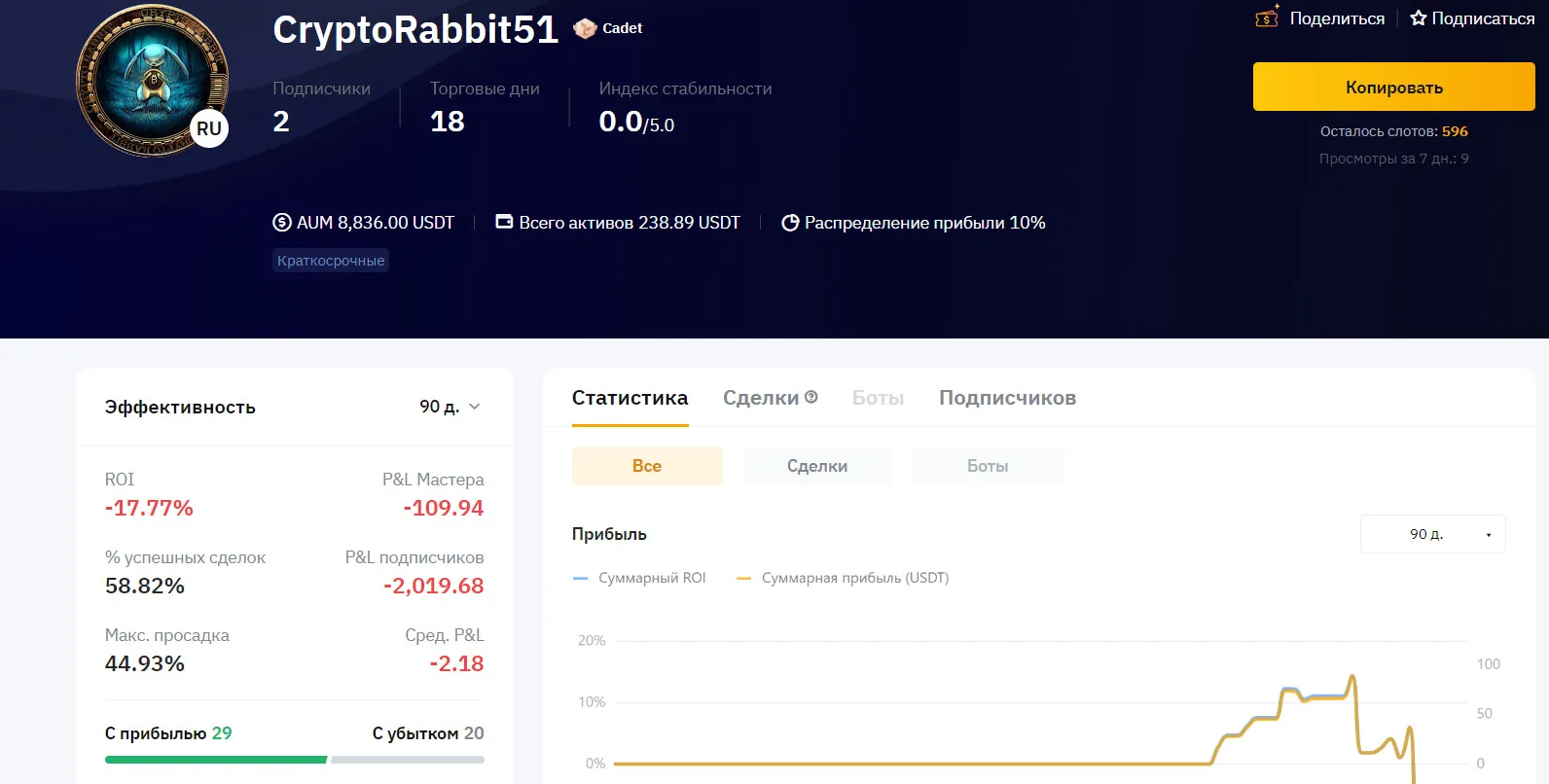The image size is (1549, 784).
Task: Click the Прибыль chart heading
Action: tap(609, 534)
